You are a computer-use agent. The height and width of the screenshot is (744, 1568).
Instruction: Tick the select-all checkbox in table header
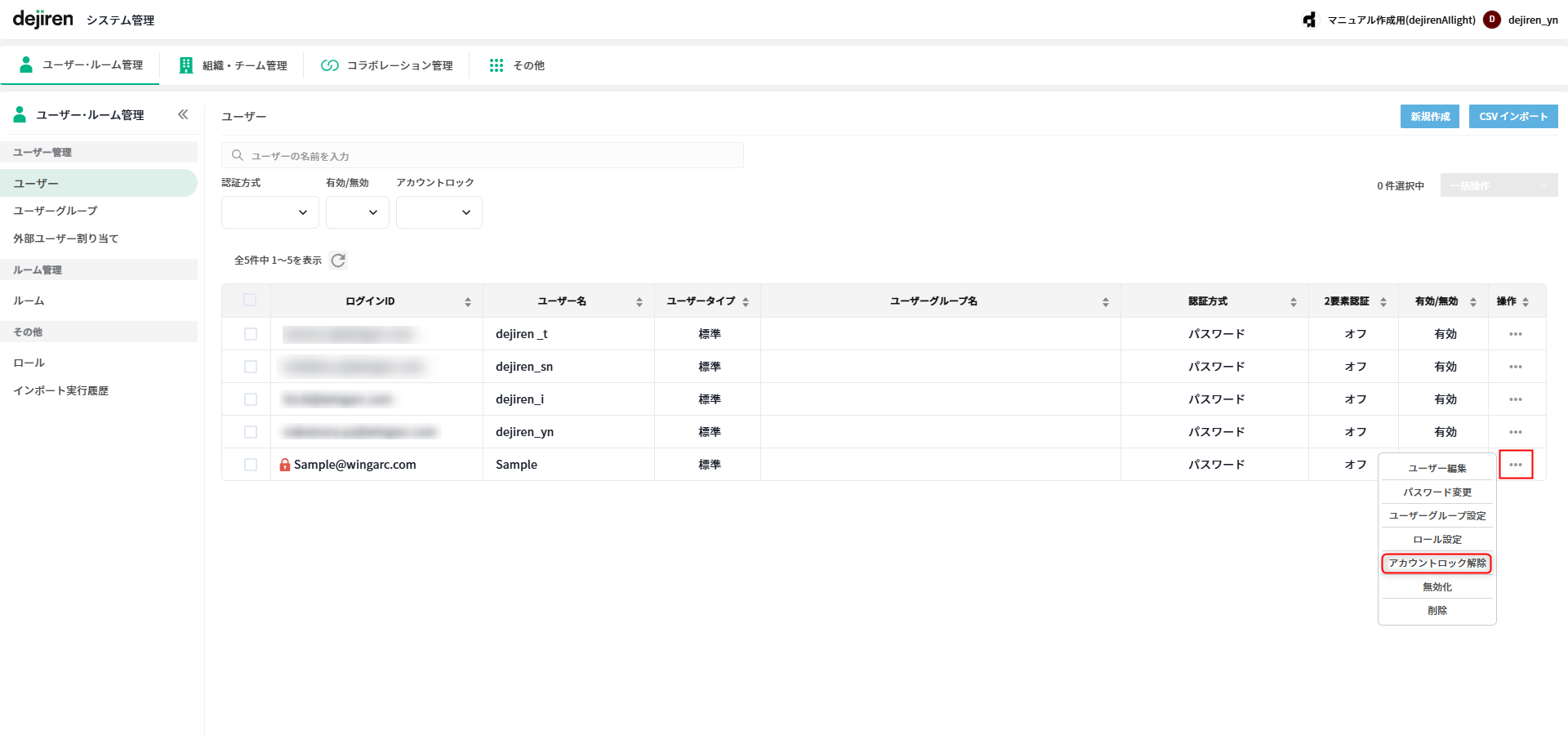click(250, 301)
